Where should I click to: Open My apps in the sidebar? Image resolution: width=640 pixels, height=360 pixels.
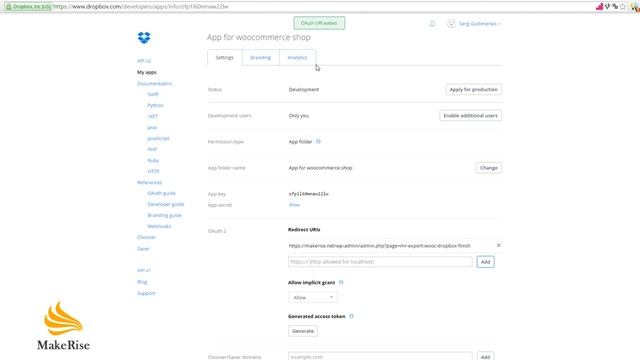pyautogui.click(x=147, y=72)
